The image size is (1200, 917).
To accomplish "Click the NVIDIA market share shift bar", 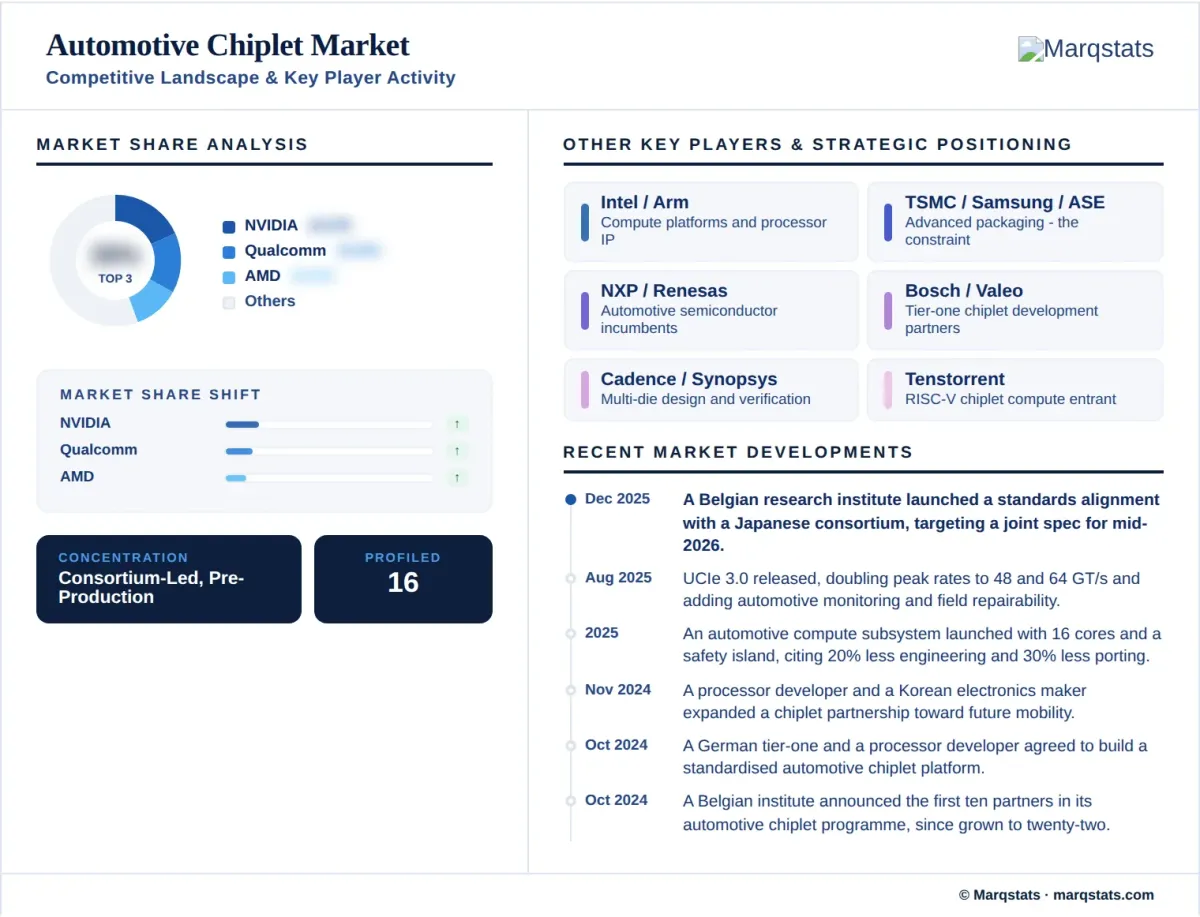I will coord(329,424).
